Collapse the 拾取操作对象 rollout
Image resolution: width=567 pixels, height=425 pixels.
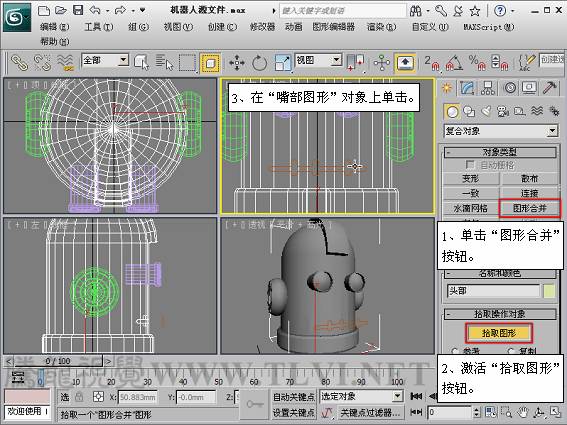tap(500, 314)
